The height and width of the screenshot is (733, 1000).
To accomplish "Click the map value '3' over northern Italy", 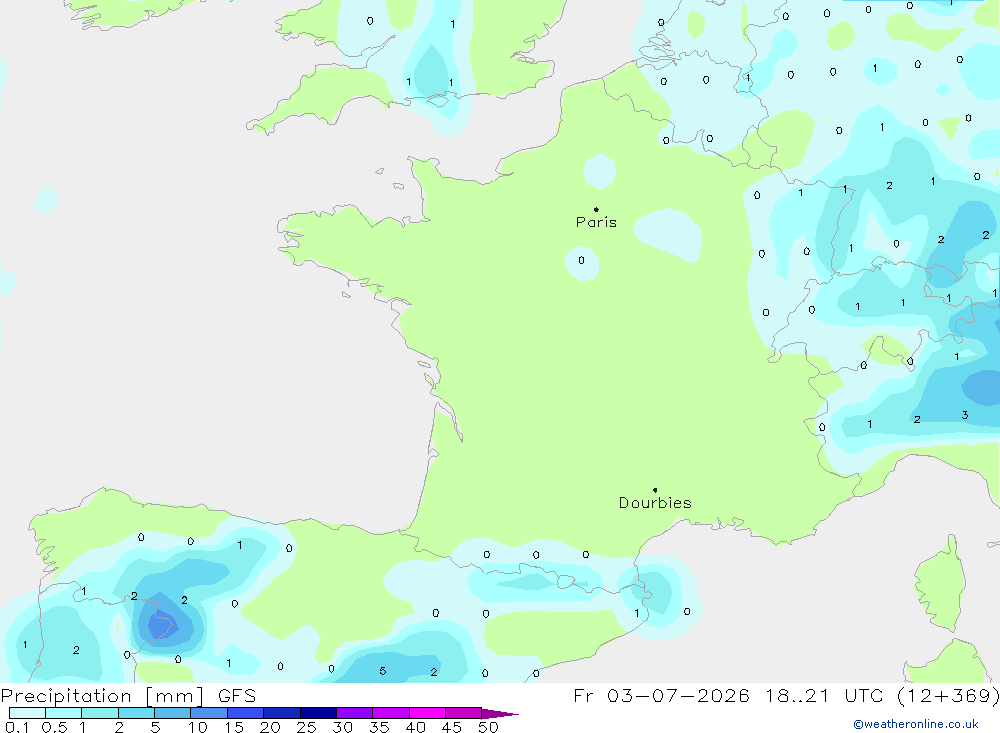I will [965, 415].
